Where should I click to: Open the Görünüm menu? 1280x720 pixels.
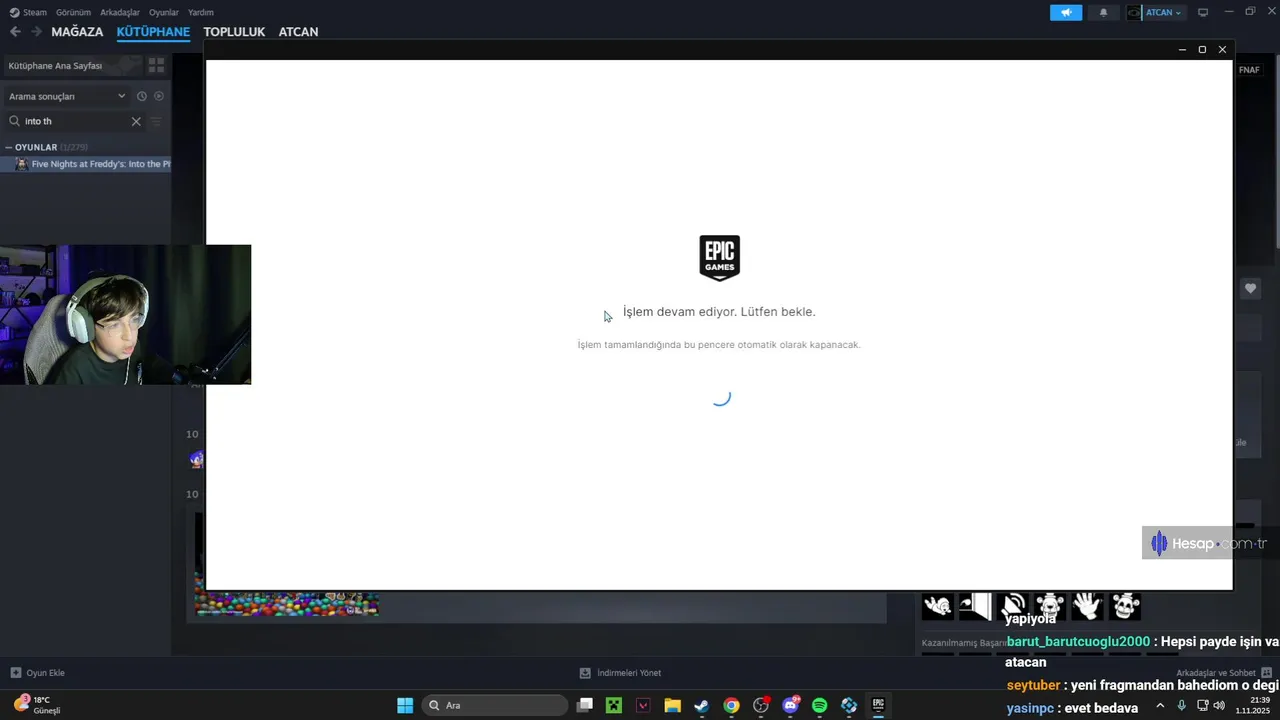click(73, 12)
